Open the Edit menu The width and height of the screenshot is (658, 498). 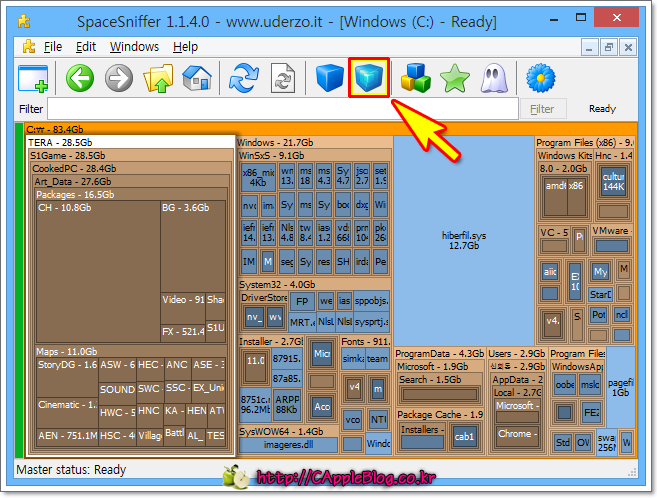(86, 47)
